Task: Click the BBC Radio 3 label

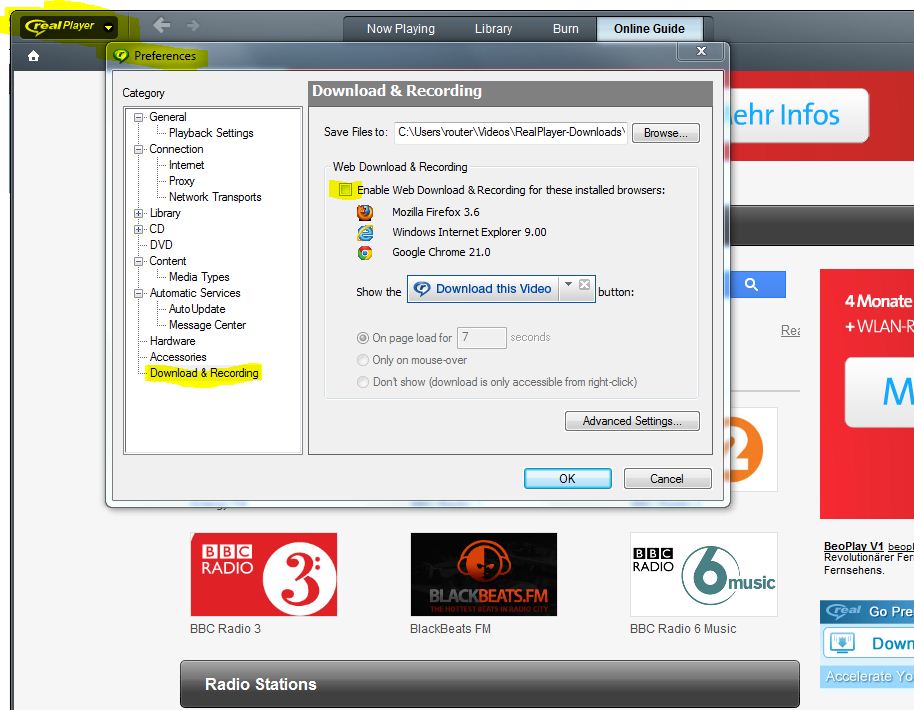Action: 225,629
